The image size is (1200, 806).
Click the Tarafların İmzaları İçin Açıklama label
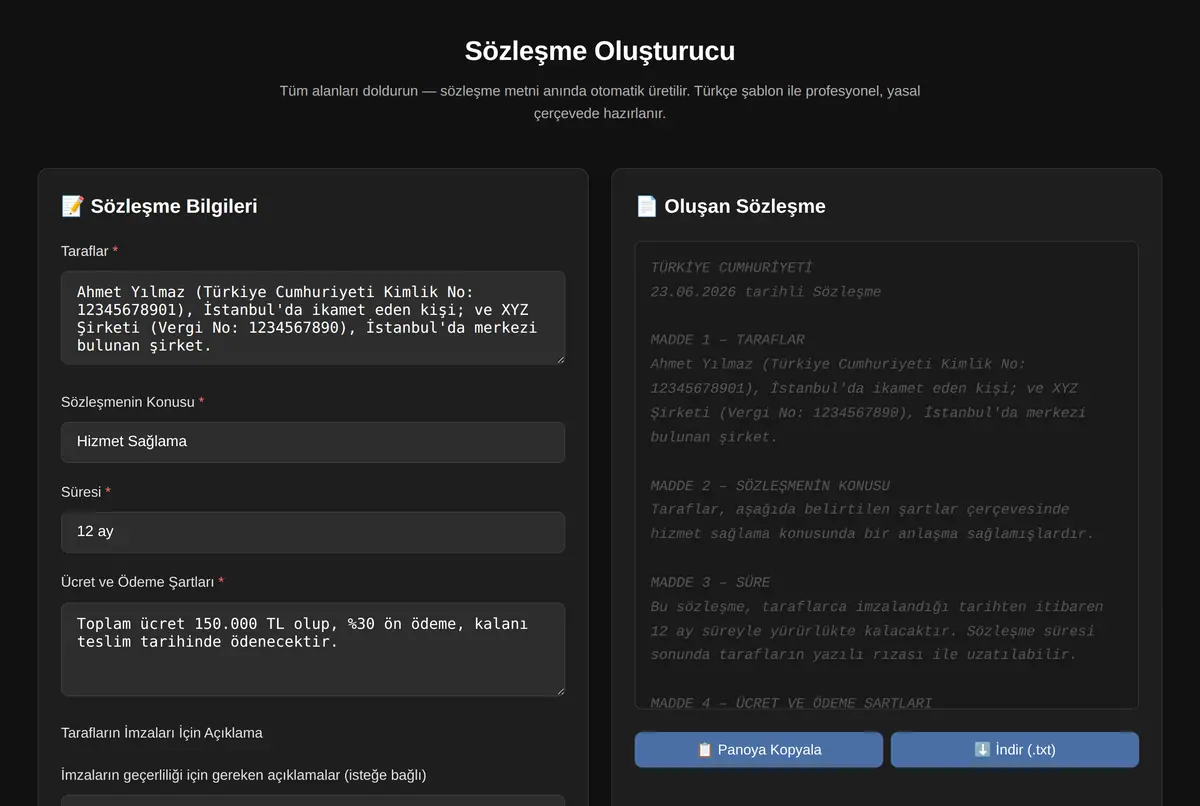click(x=162, y=733)
